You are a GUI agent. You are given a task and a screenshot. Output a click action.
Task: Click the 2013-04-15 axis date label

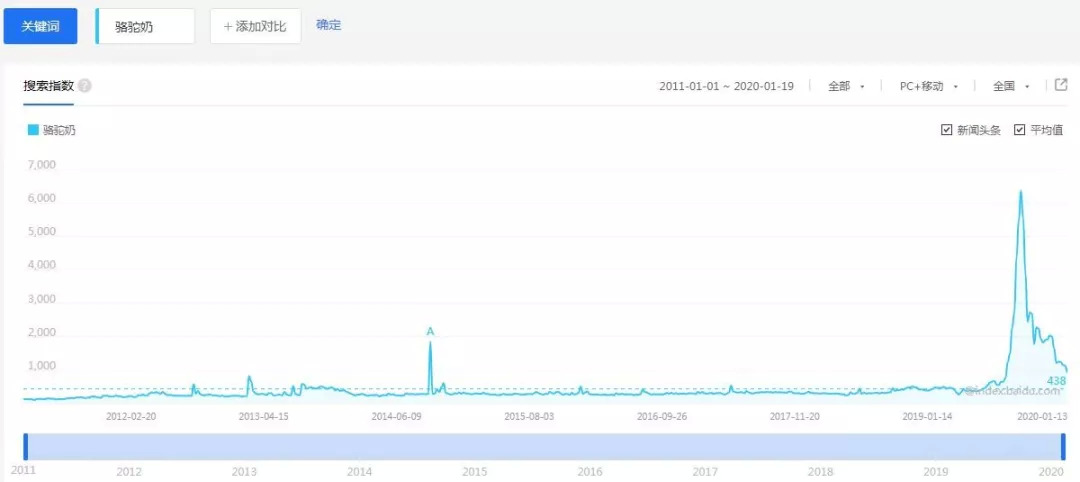point(264,417)
